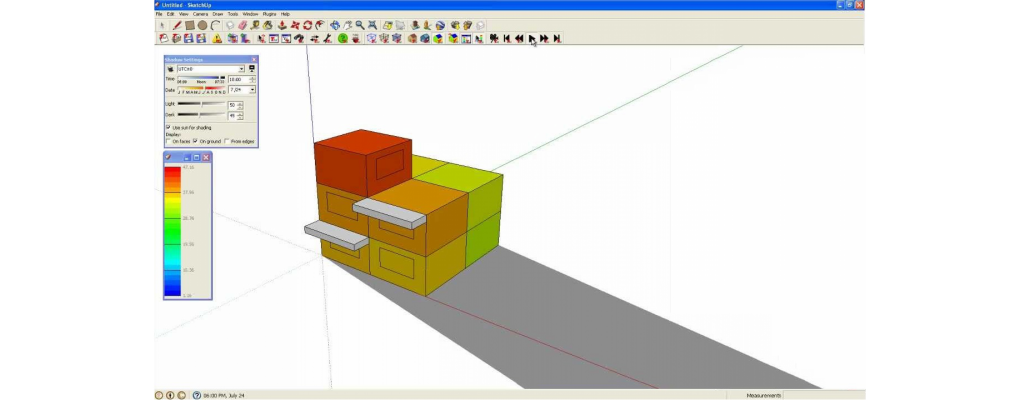This screenshot has height=400, width=1020.
Task: Select the Tape Measure tool
Action: pyautogui.click(x=255, y=25)
